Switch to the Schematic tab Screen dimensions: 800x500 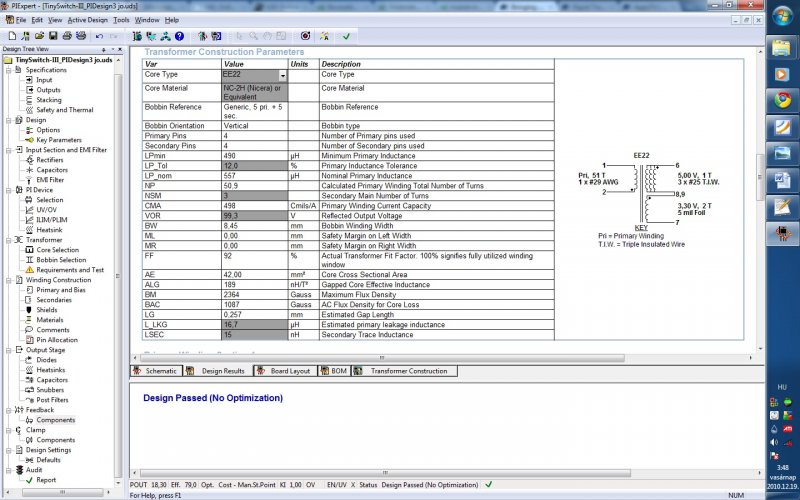click(156, 371)
